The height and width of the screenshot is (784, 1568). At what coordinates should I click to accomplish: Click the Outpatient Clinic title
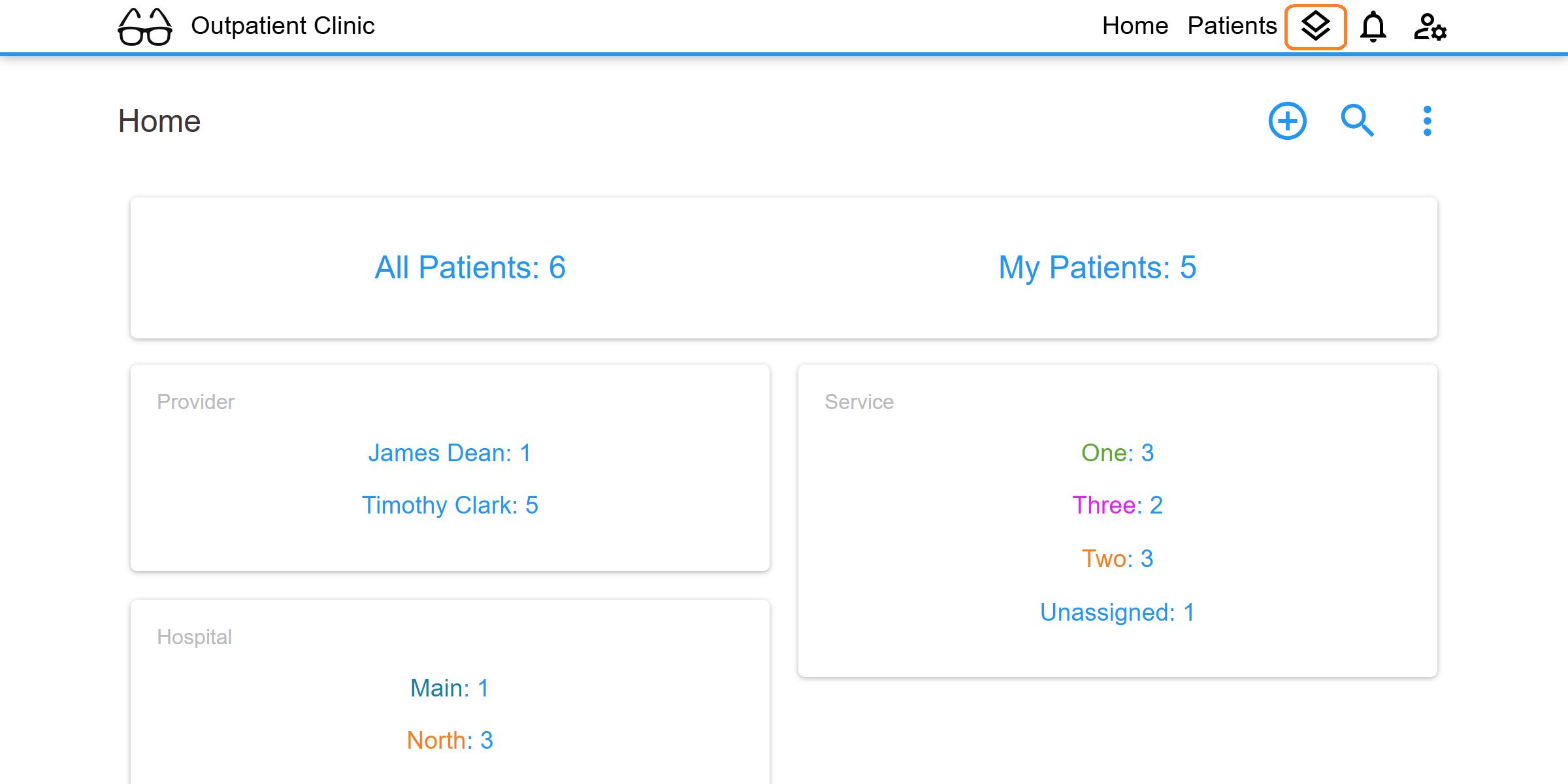click(x=282, y=25)
